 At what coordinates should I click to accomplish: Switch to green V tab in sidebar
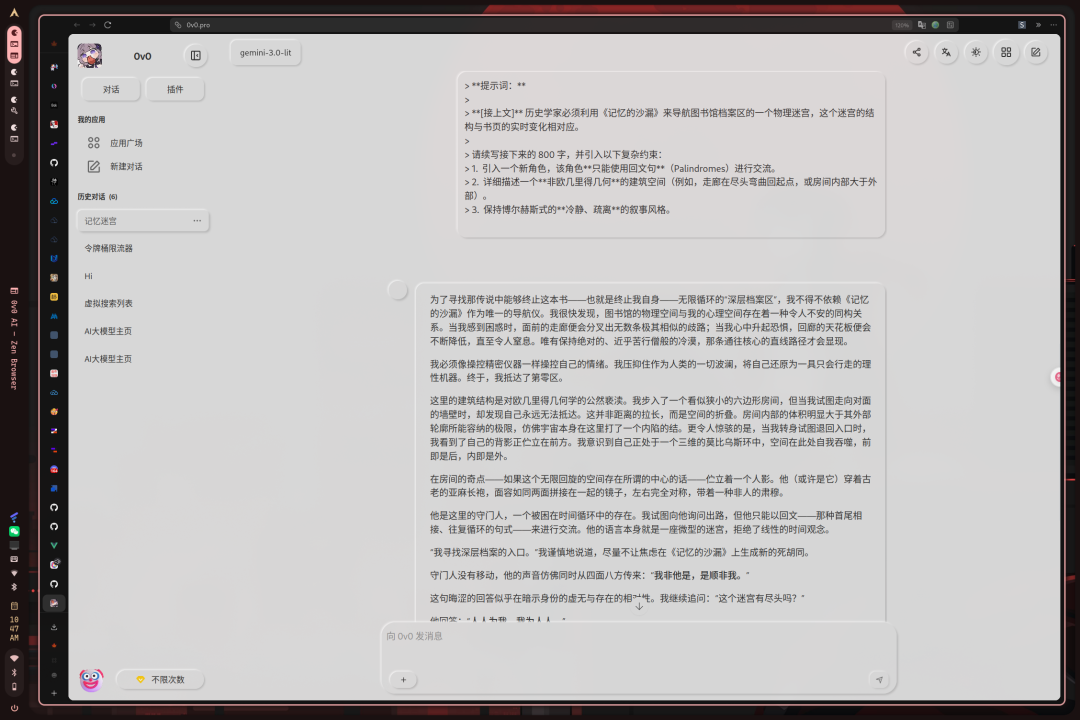[54, 546]
